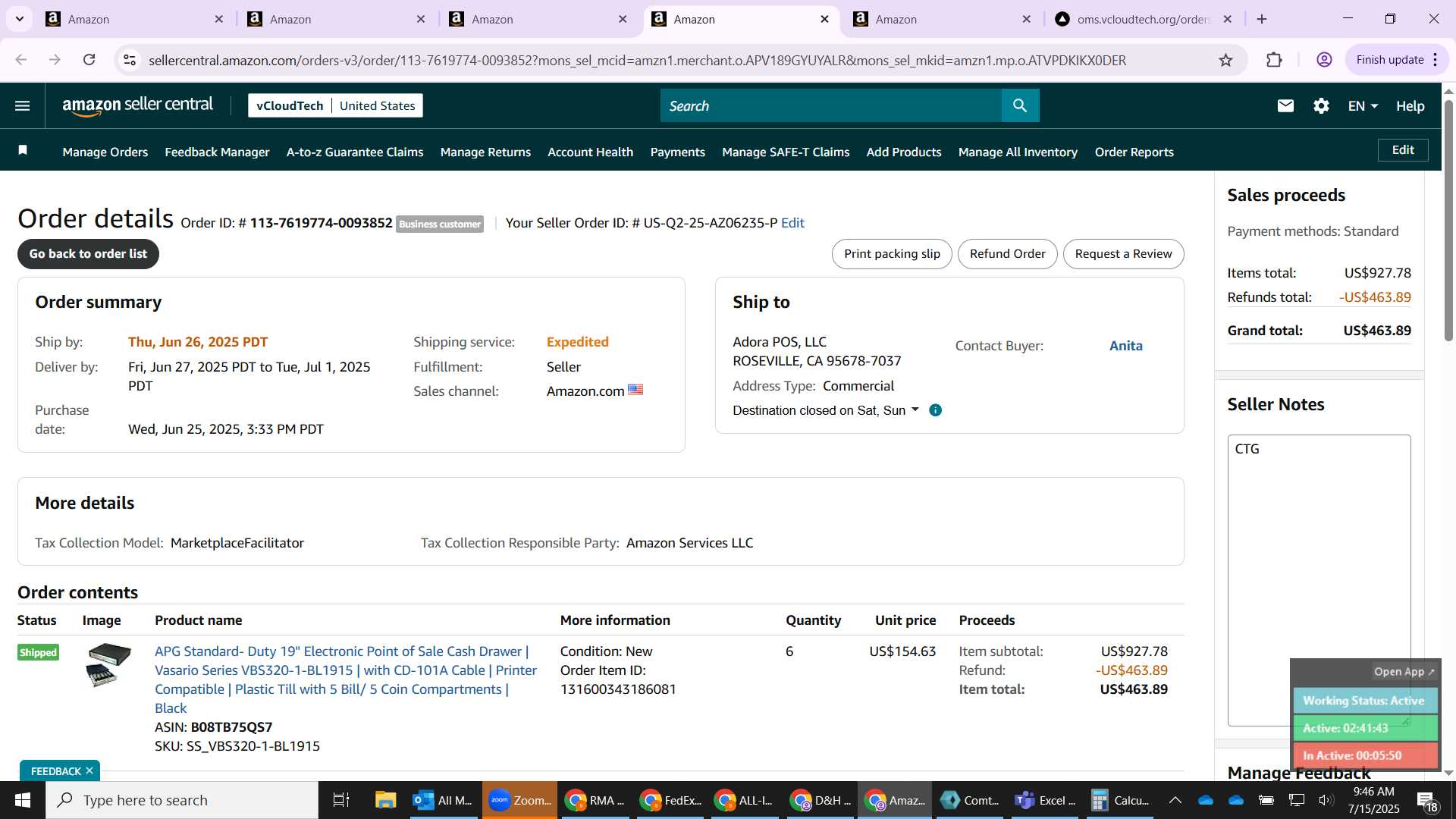Open Manage Returns page
The width and height of the screenshot is (1456, 819).
tap(485, 152)
